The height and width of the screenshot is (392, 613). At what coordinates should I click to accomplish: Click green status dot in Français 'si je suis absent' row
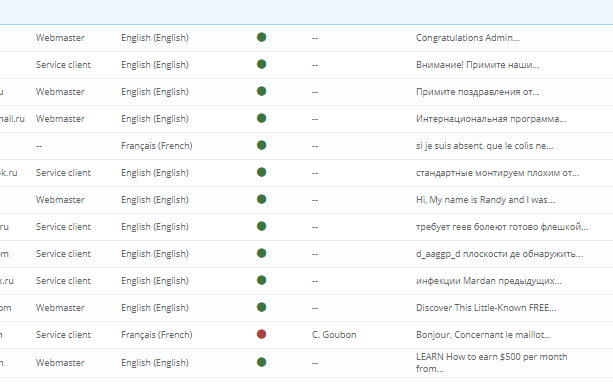(x=262, y=145)
